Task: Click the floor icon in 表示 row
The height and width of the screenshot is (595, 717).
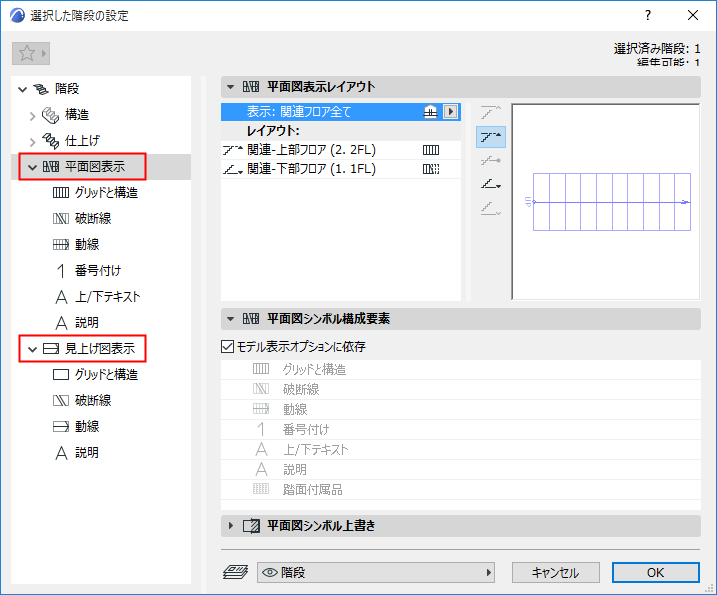Action: [430, 112]
